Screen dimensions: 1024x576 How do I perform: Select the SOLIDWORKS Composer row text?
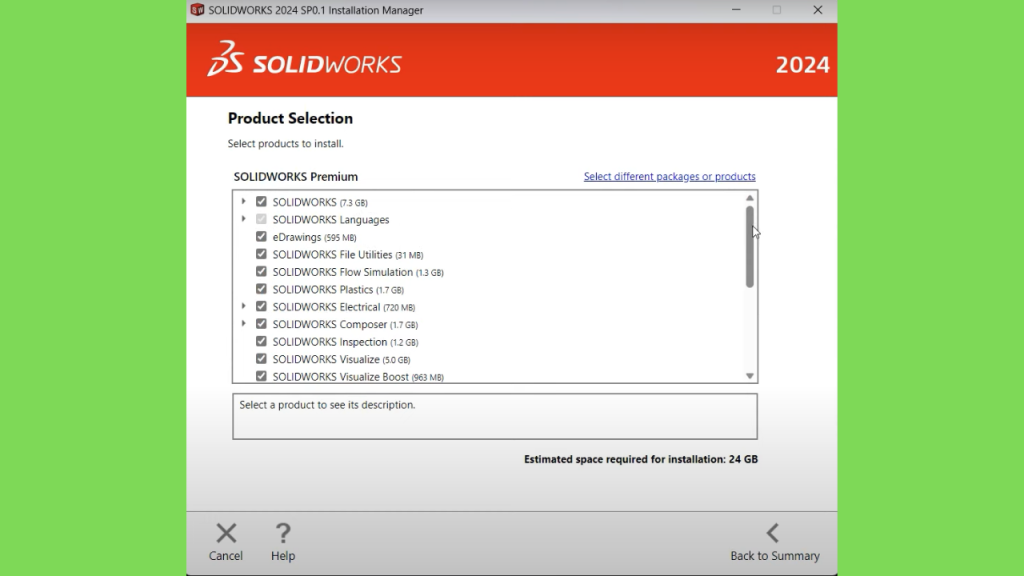point(345,325)
